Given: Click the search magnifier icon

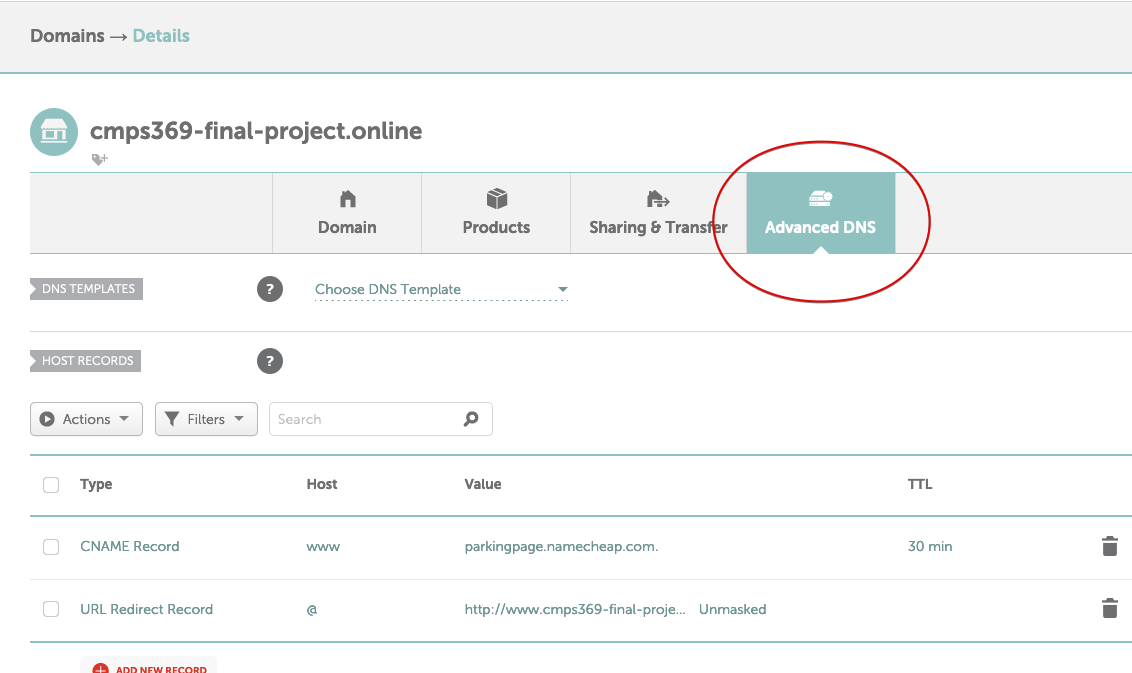Looking at the screenshot, I should click(x=471, y=419).
